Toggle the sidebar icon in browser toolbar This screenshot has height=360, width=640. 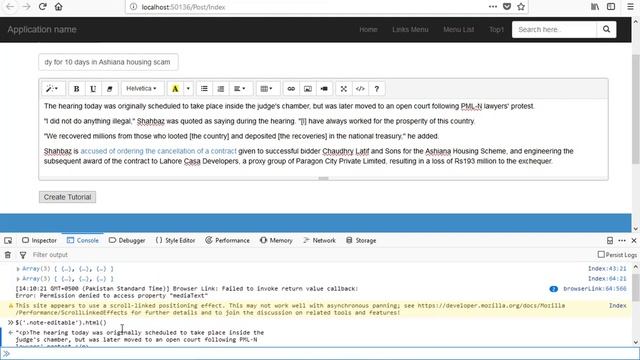tap(611, 7)
